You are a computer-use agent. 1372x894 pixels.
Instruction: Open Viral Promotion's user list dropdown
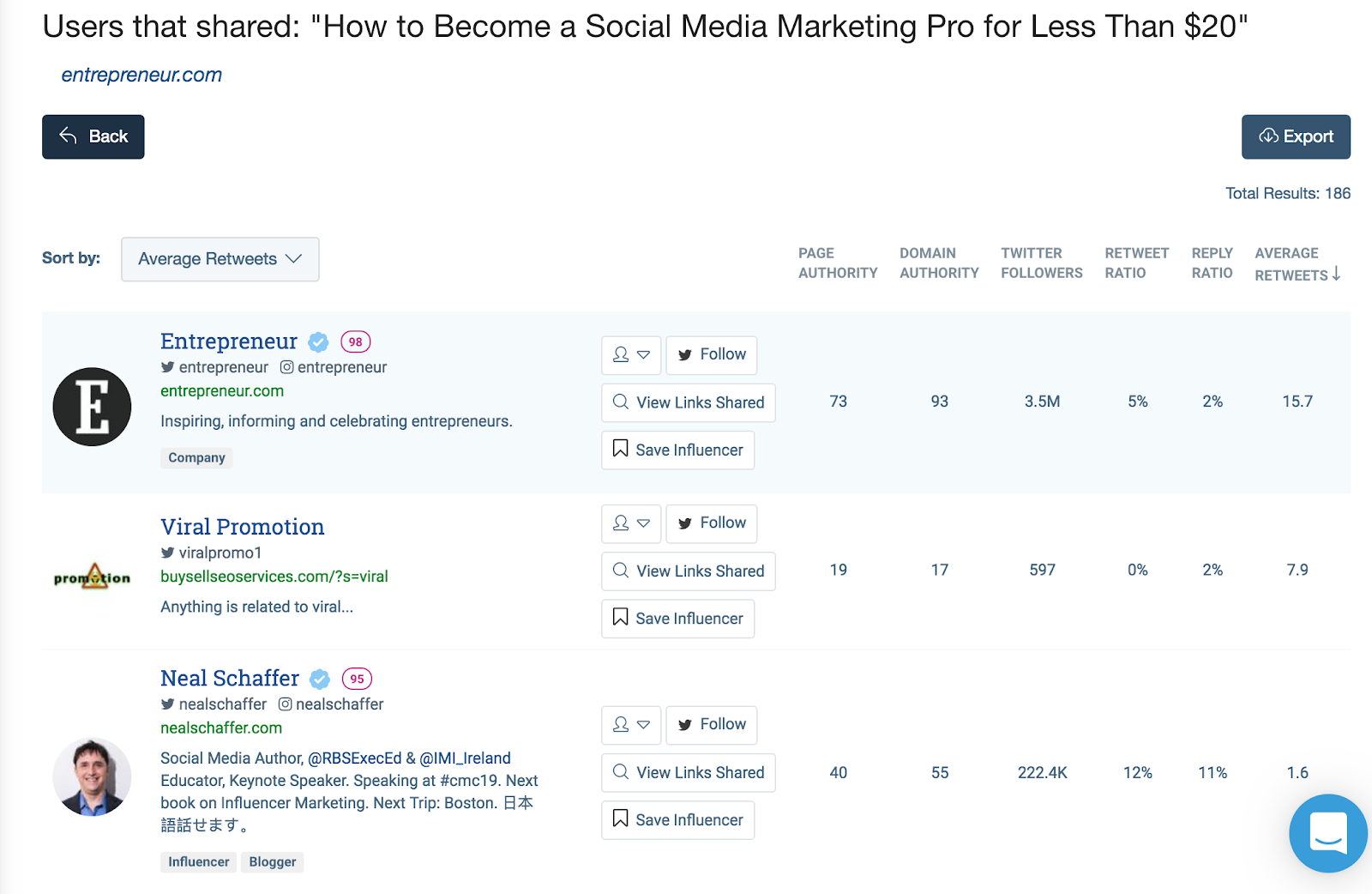631,523
